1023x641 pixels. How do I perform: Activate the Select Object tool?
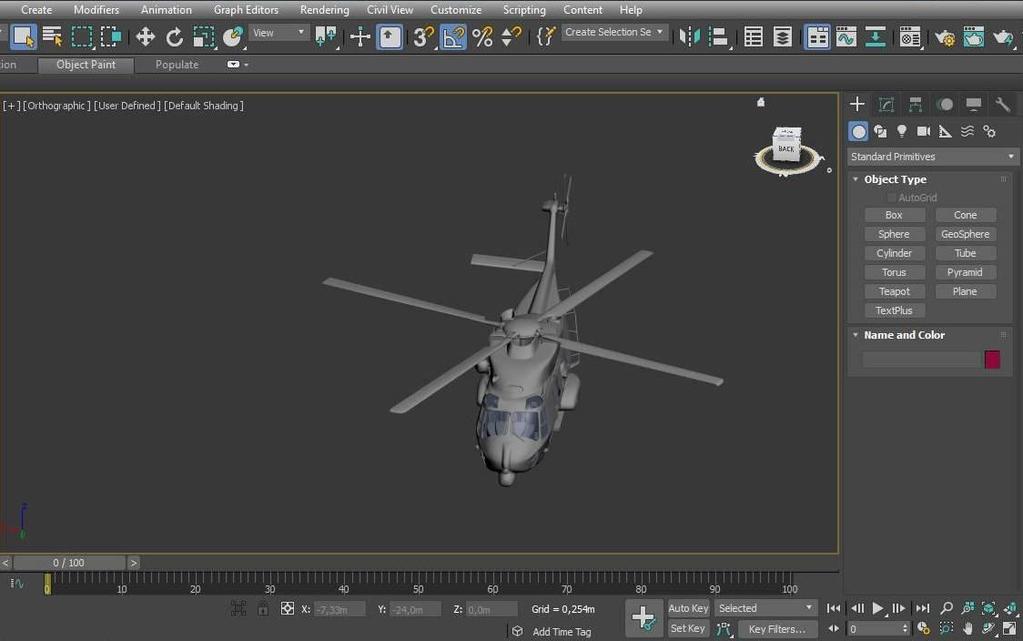[23, 37]
